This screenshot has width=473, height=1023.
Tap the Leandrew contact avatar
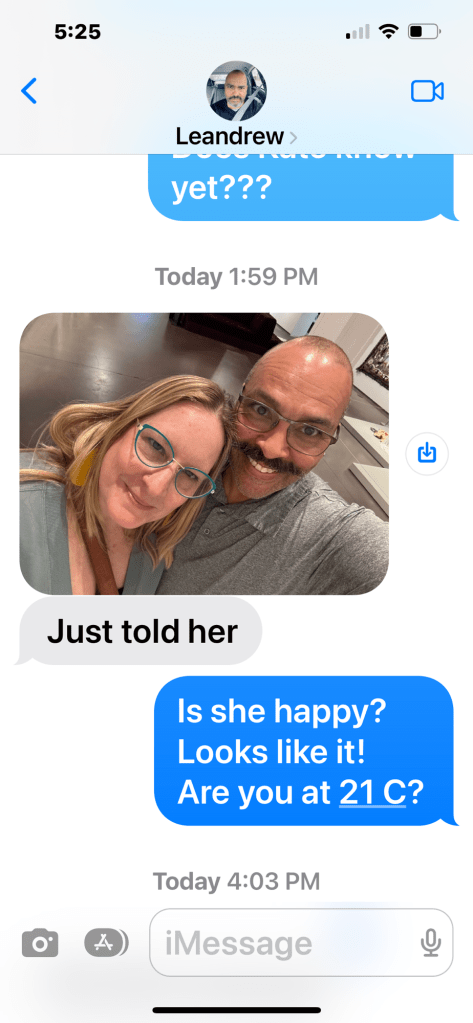pos(236,91)
